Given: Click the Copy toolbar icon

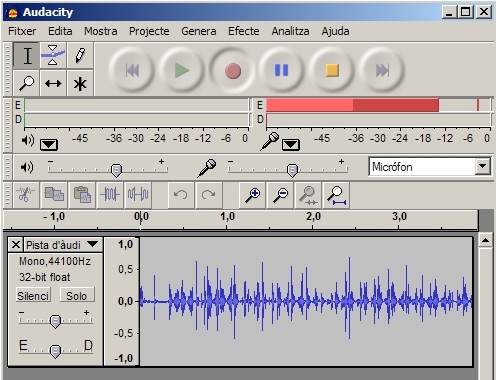Looking at the screenshot, I should pyautogui.click(x=54, y=195).
